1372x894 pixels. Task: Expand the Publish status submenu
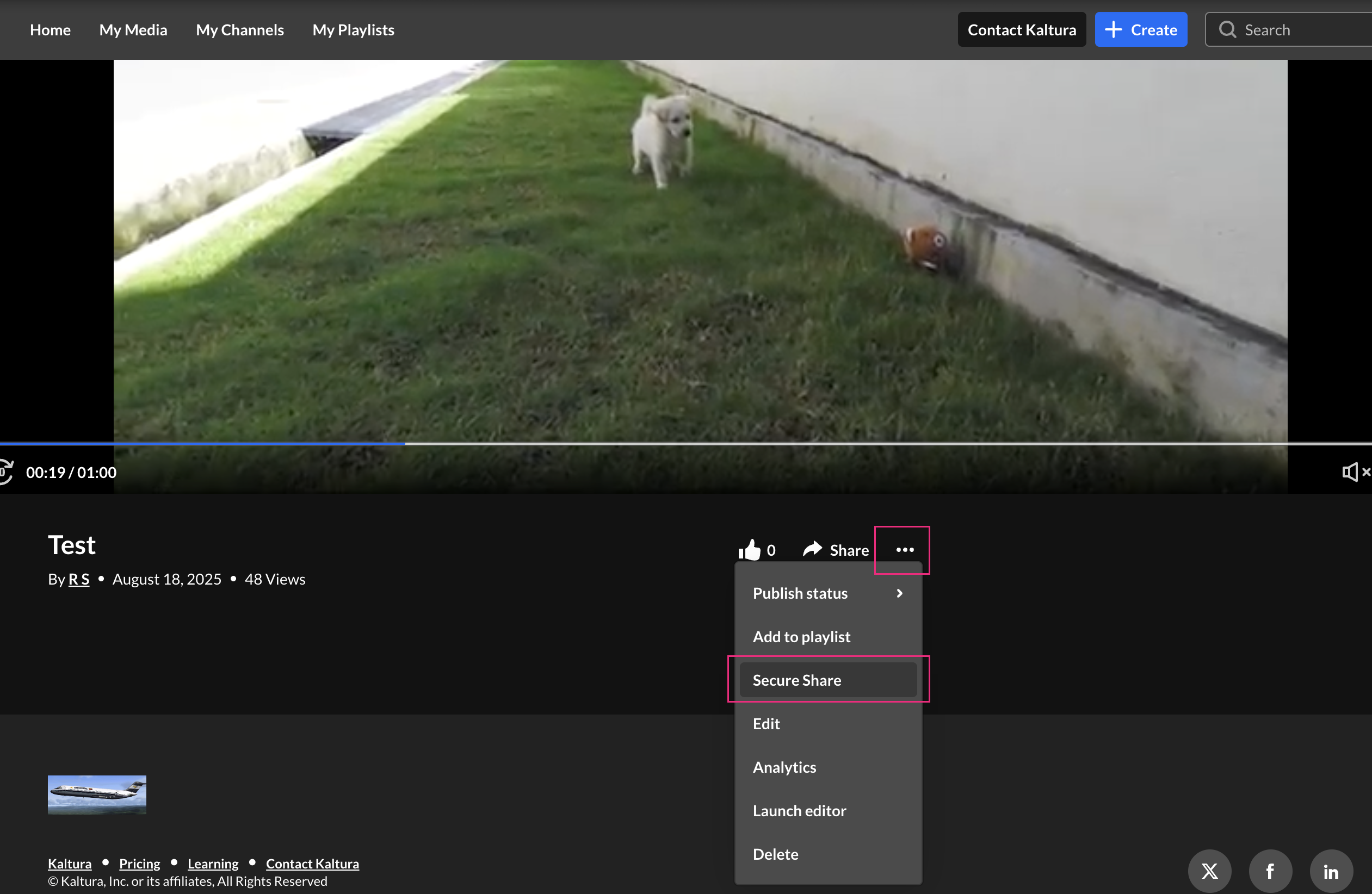click(828, 593)
